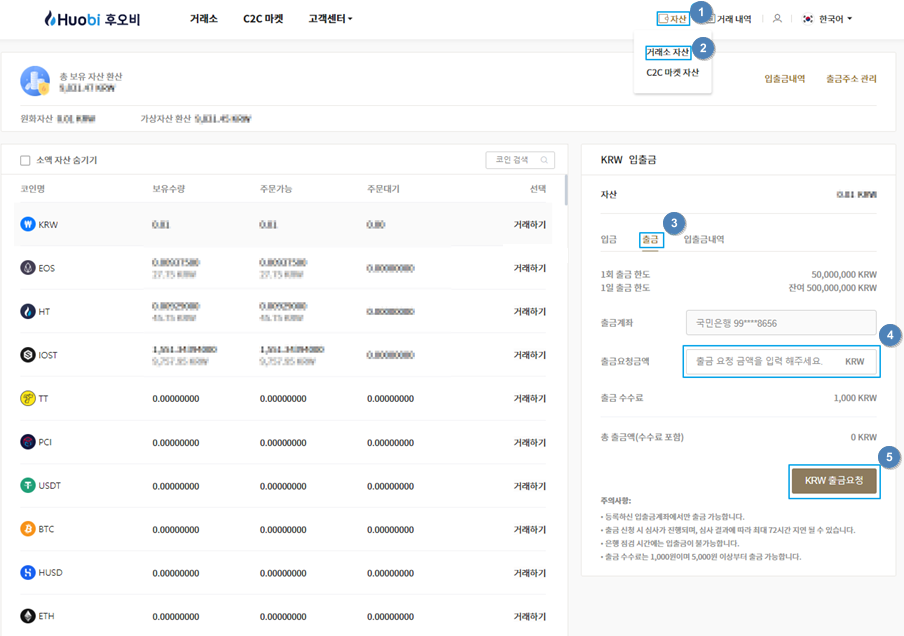Open the 거래소 menu item
The image size is (904, 636).
click(204, 18)
